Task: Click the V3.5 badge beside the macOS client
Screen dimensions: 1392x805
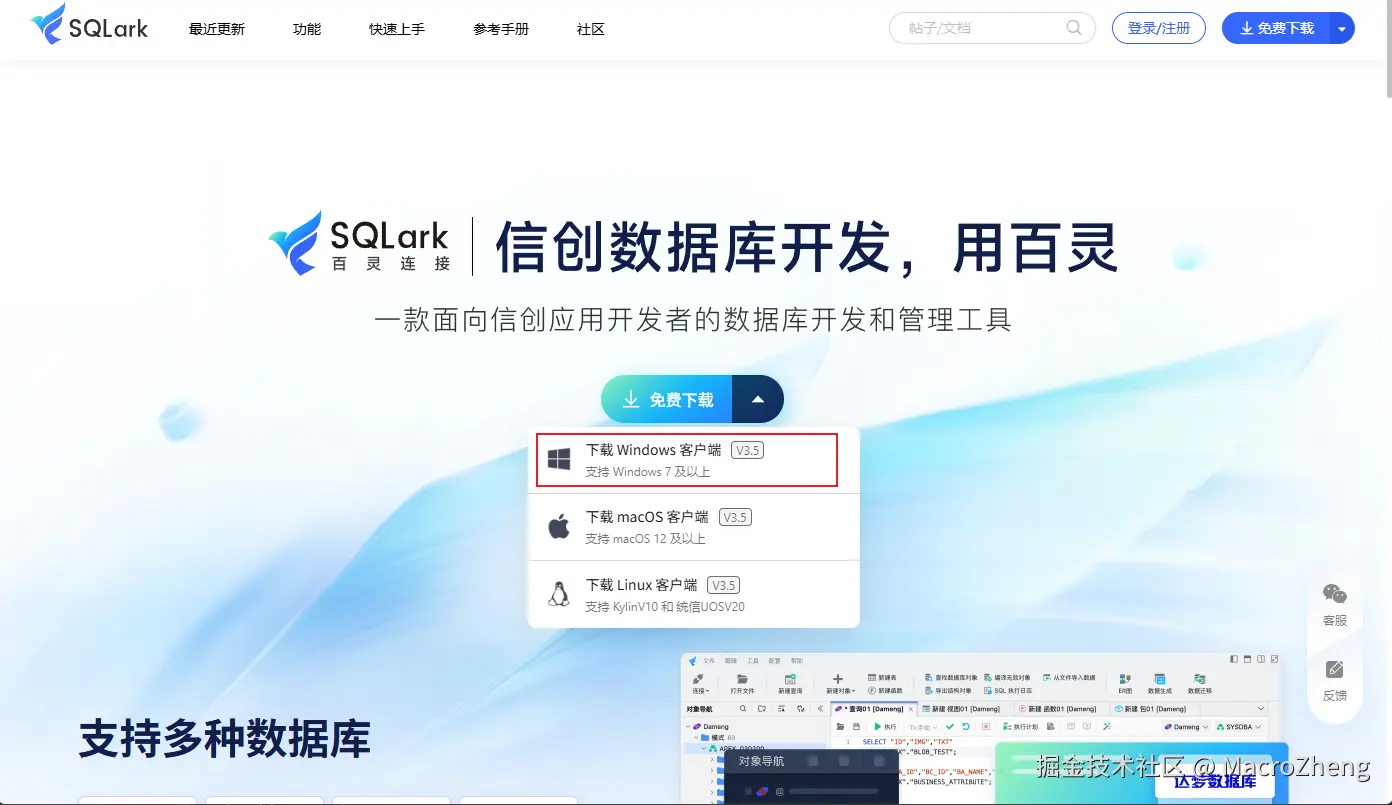Action: coord(735,517)
